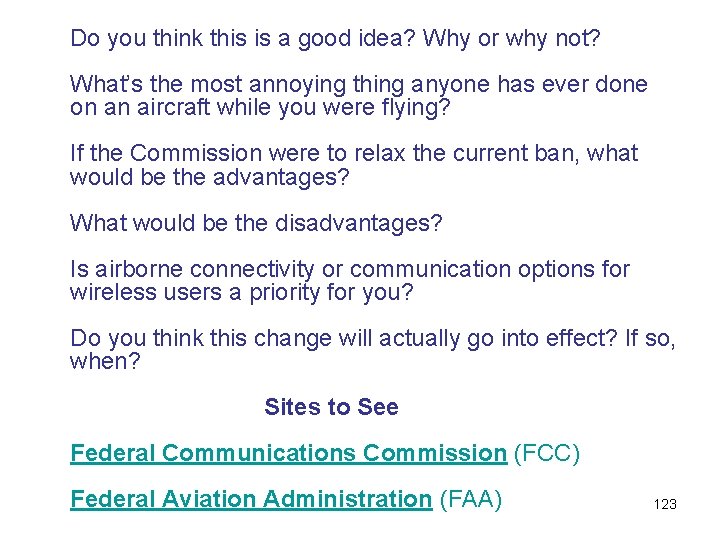Click the (FAA) abbreviation
Viewport: 720px width, 540px height.
tap(470, 499)
